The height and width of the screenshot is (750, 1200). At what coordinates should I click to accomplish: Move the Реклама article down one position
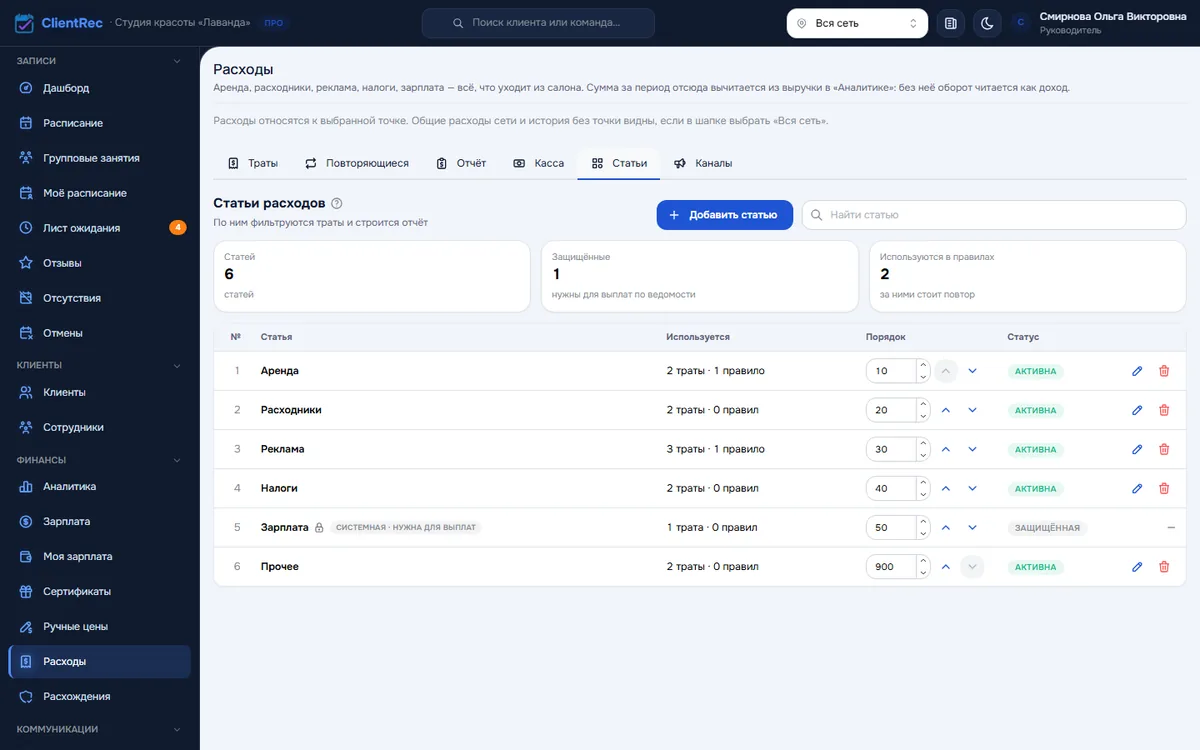[x=972, y=449]
